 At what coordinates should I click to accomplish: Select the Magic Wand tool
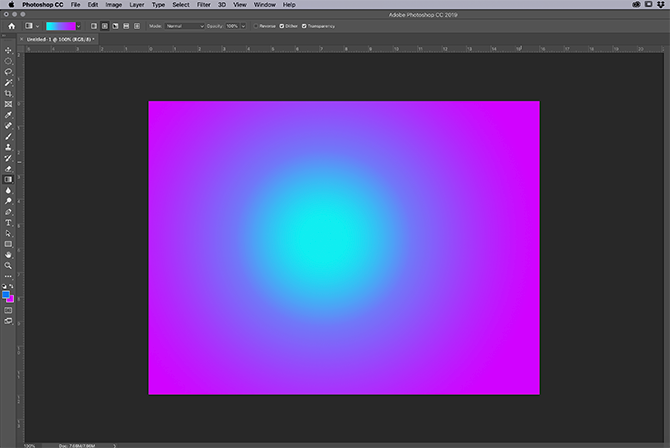8,82
